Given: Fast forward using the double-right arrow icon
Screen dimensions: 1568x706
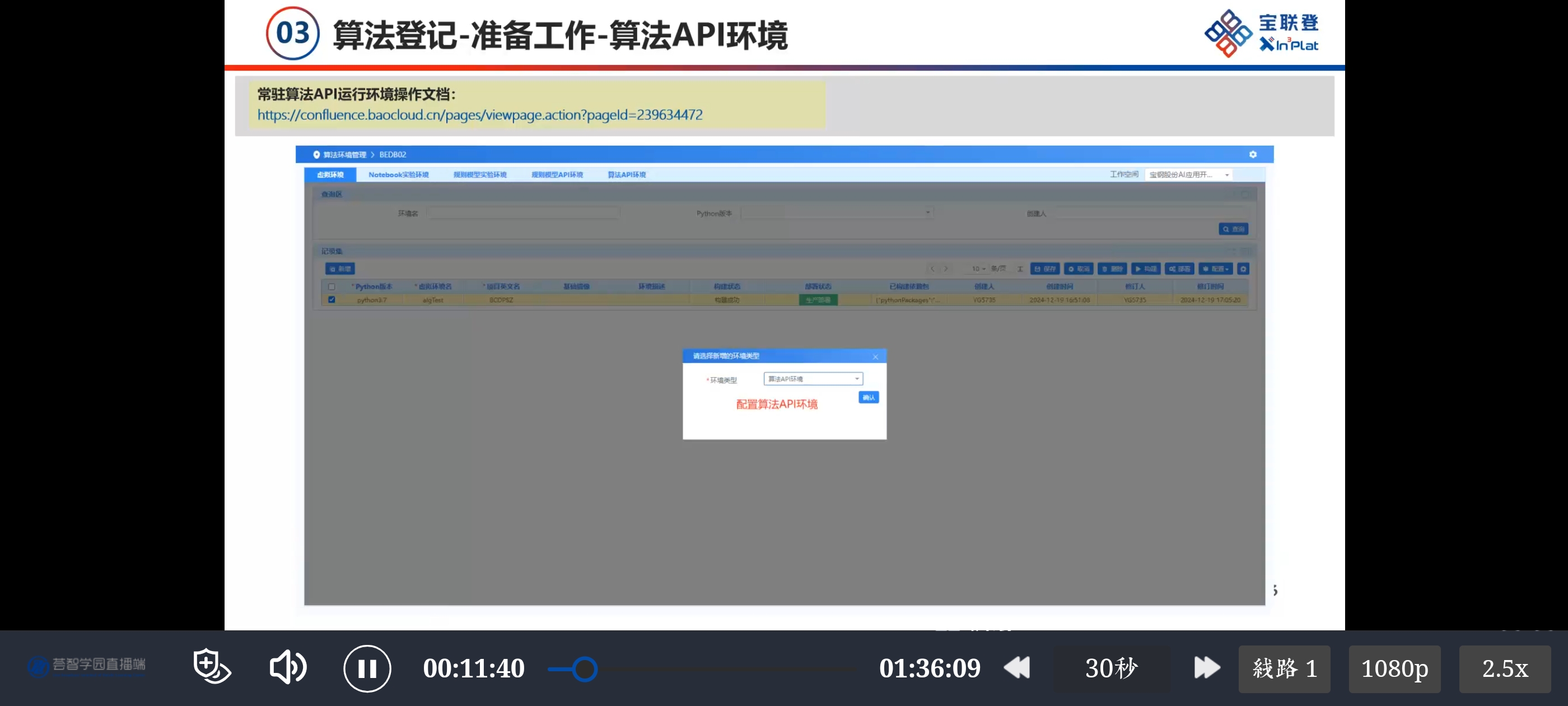Looking at the screenshot, I should pos(1206,668).
